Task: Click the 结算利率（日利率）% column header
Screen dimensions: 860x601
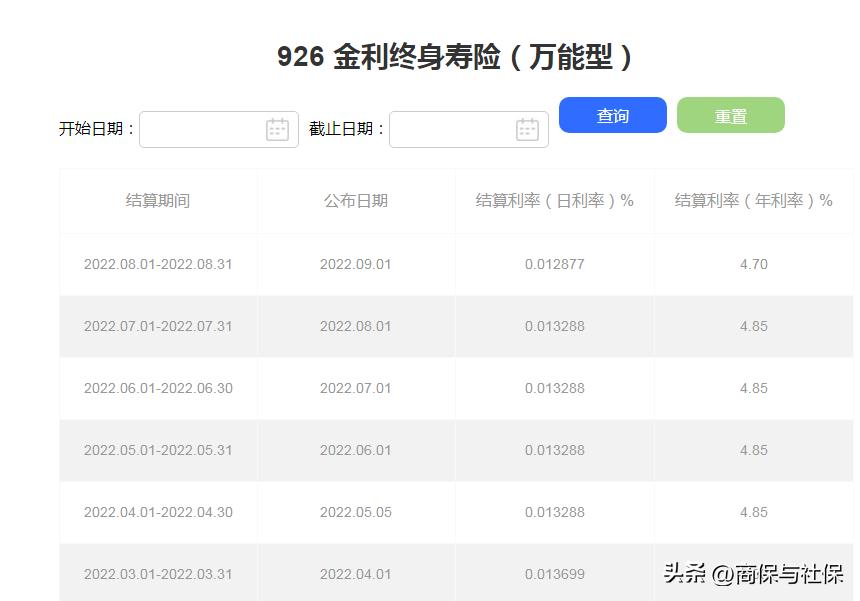Action: [553, 201]
